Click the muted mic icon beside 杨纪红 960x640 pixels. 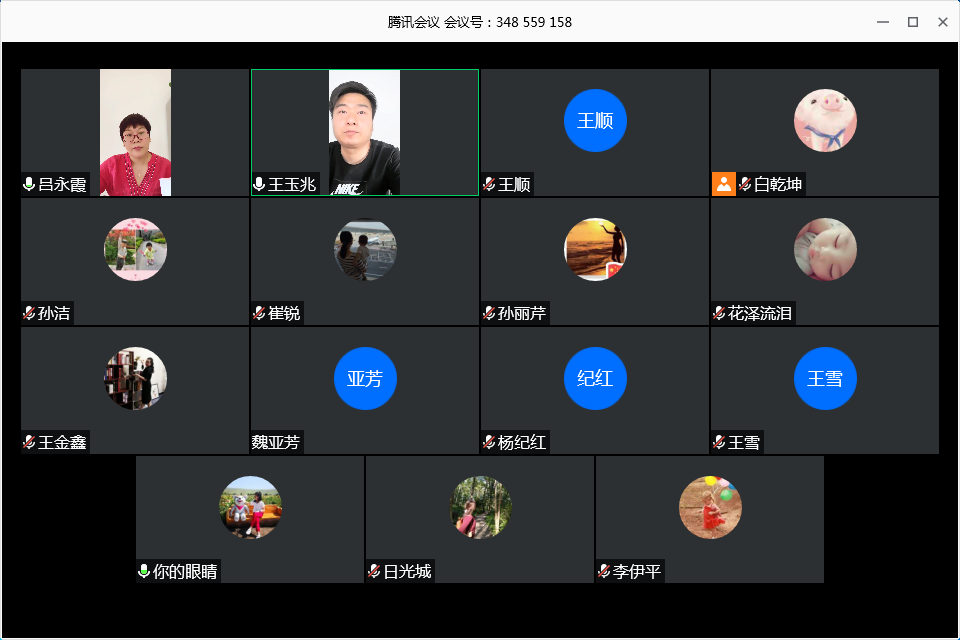click(x=489, y=442)
